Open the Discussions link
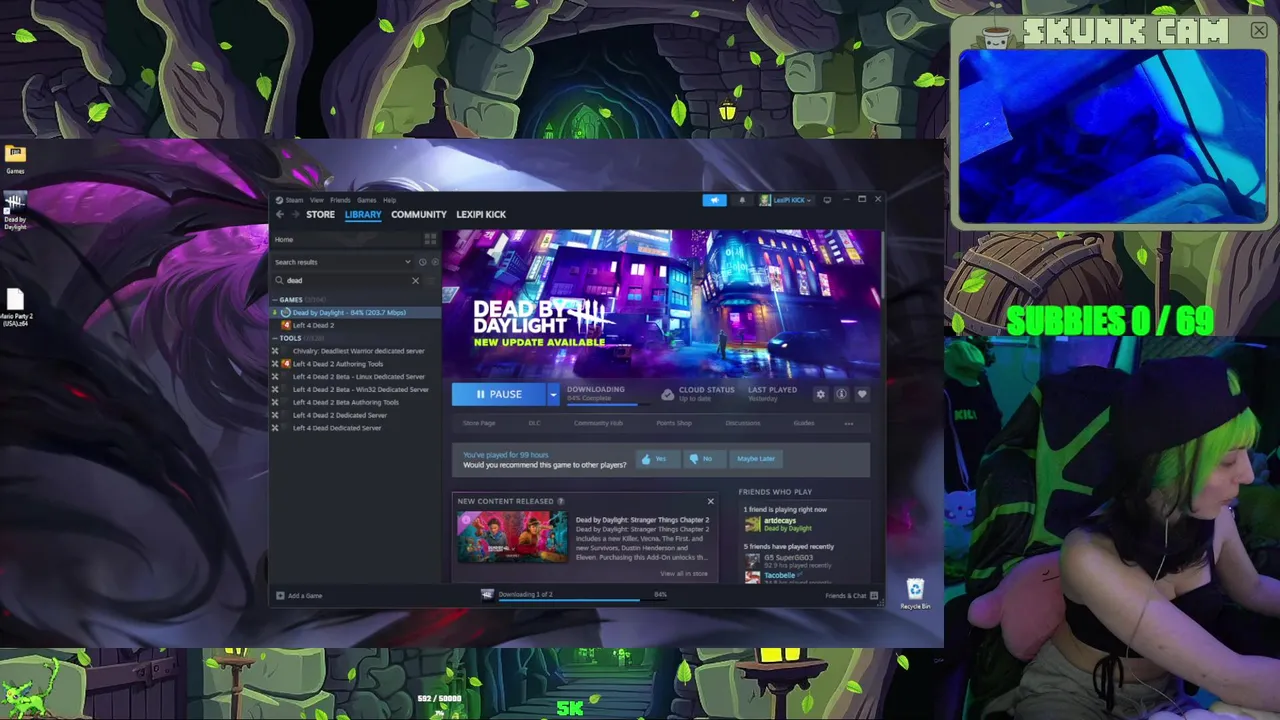1280x720 pixels. point(743,423)
